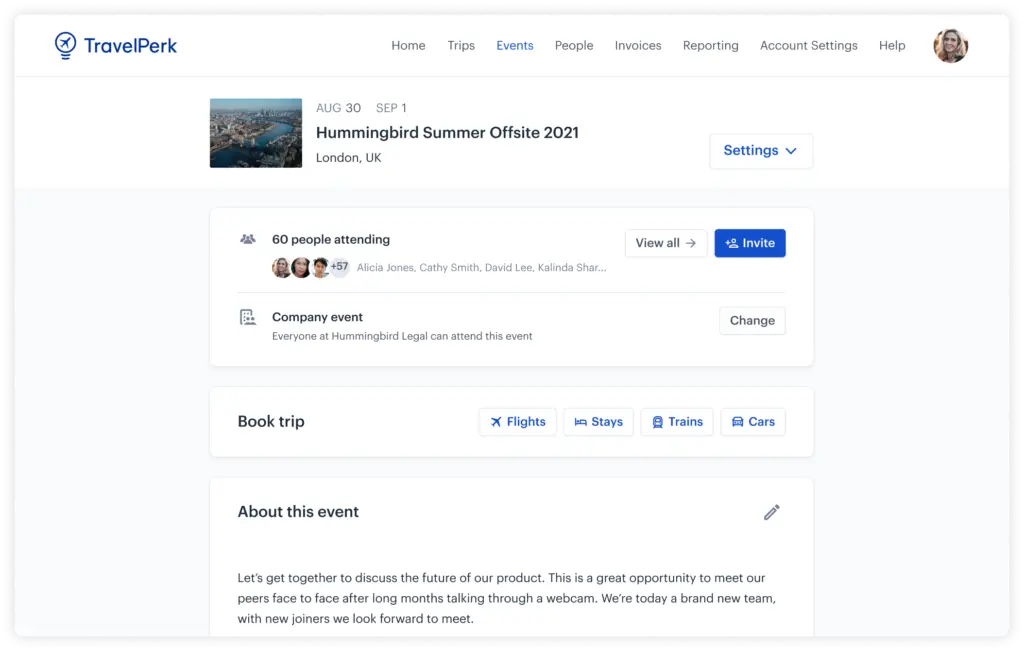This screenshot has width=1024, height=651.
Task: Click the London, UK location text
Action: (349, 158)
